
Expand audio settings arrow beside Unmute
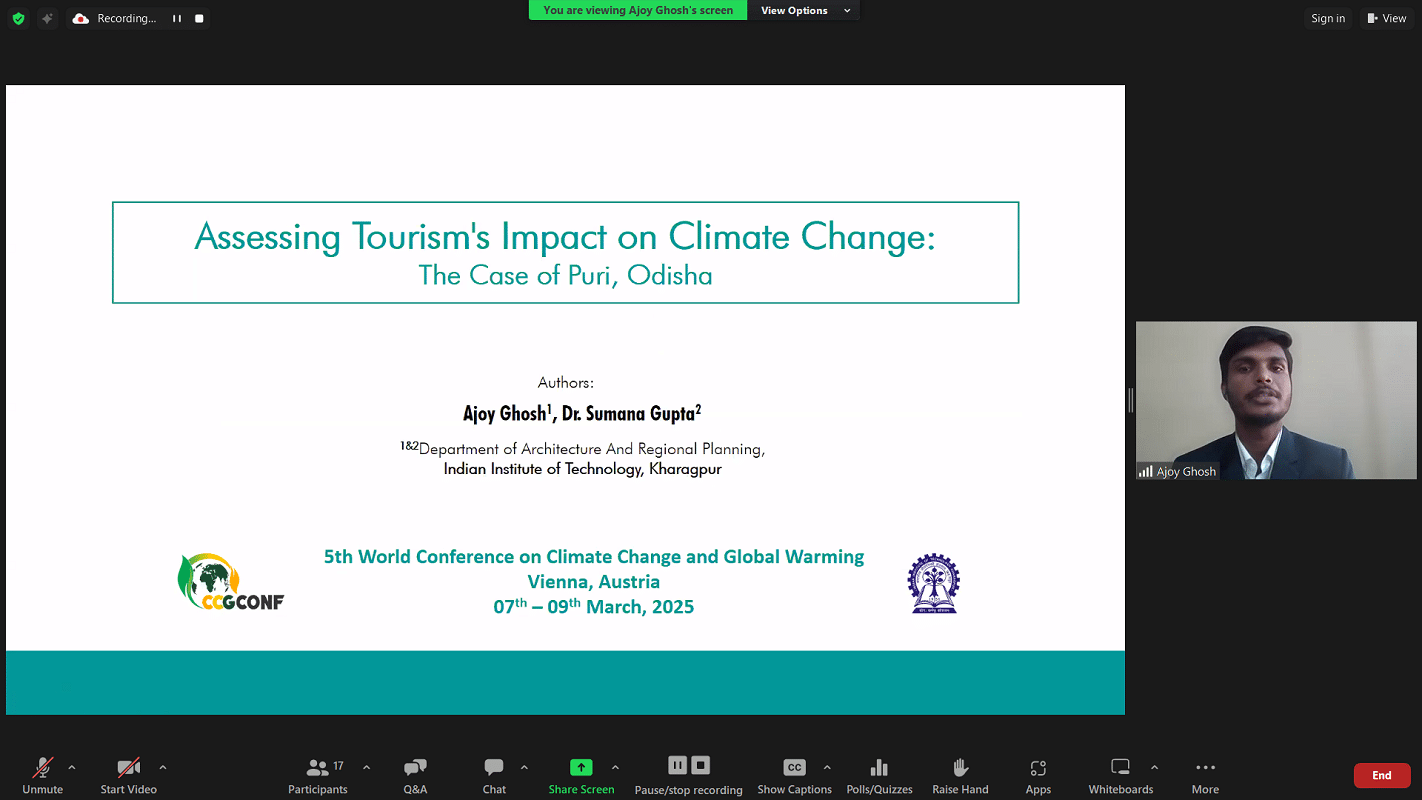71,767
